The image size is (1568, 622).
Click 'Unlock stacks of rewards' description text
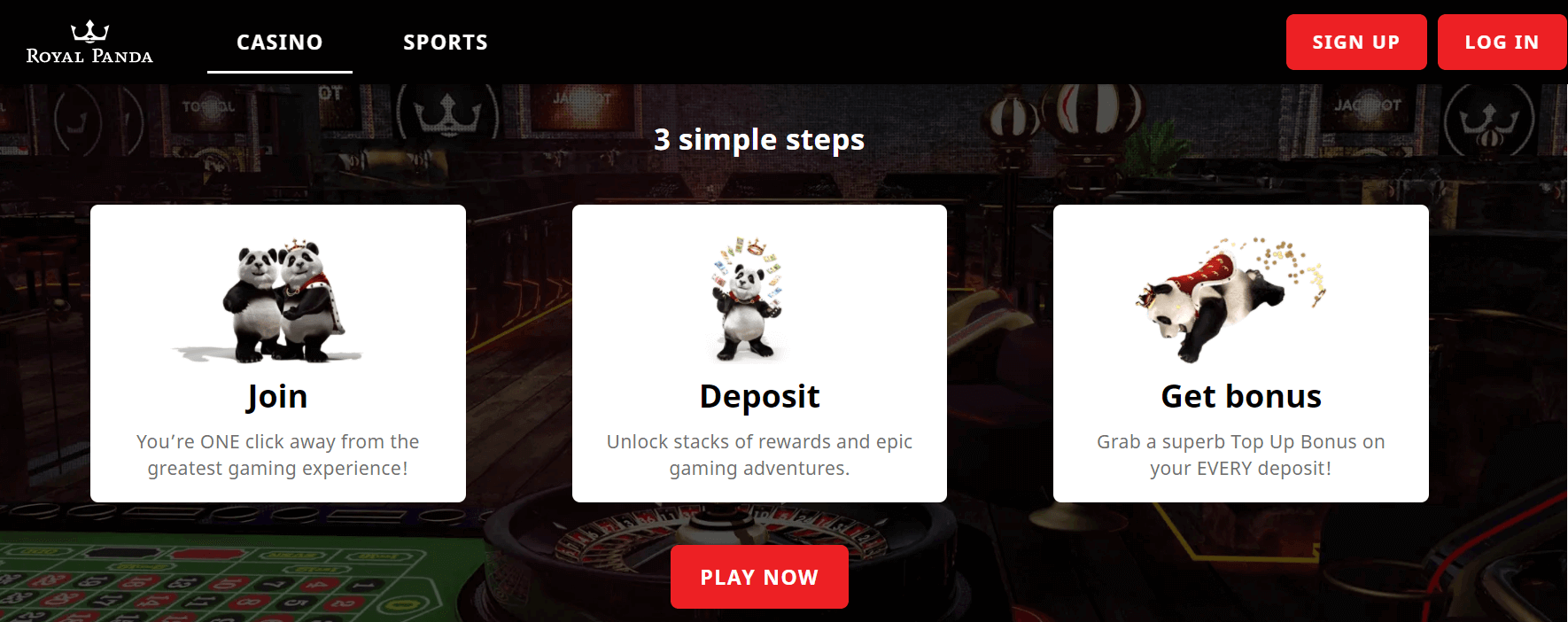coord(759,455)
